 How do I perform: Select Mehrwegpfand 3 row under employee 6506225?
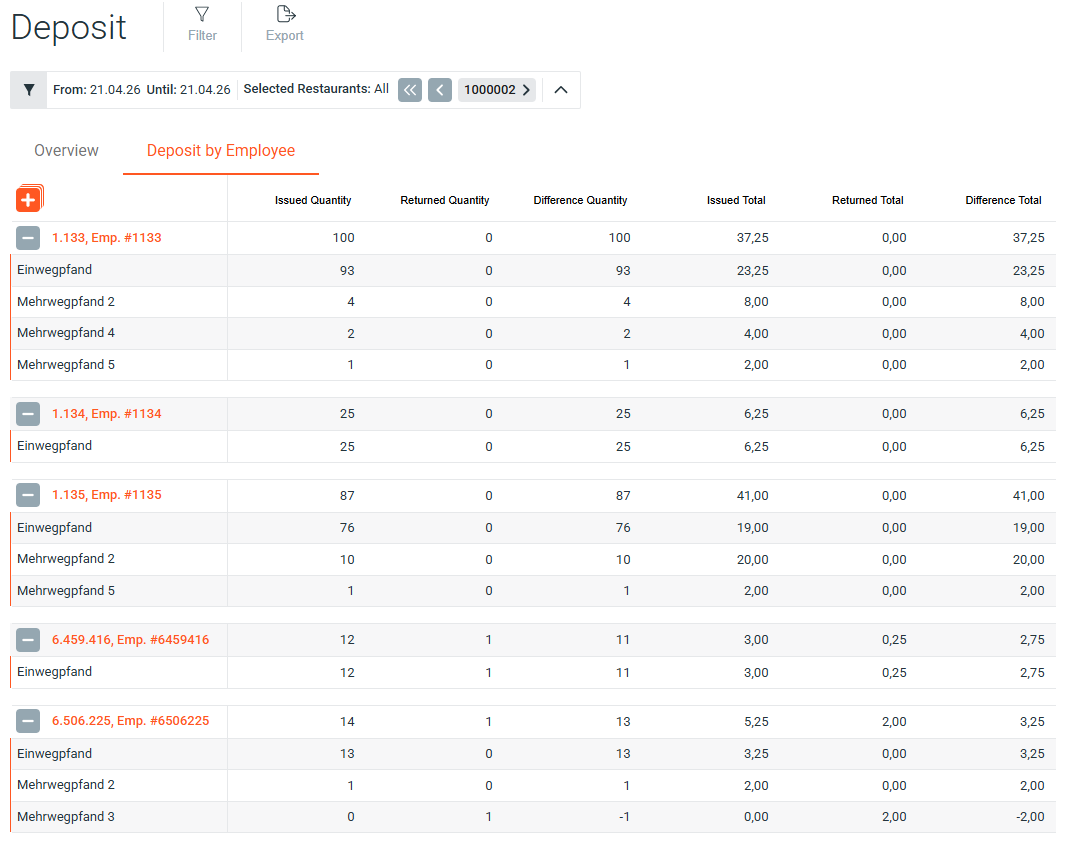click(533, 817)
